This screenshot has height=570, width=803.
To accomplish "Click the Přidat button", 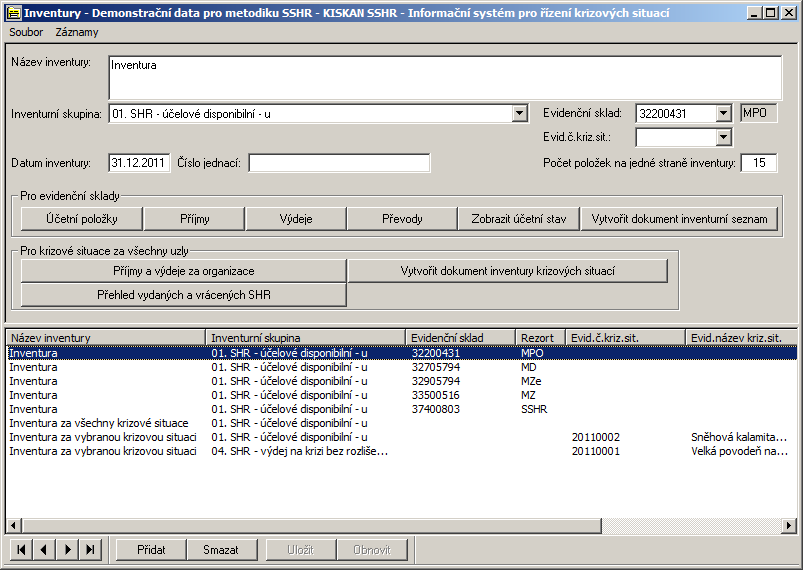I will tap(151, 550).
